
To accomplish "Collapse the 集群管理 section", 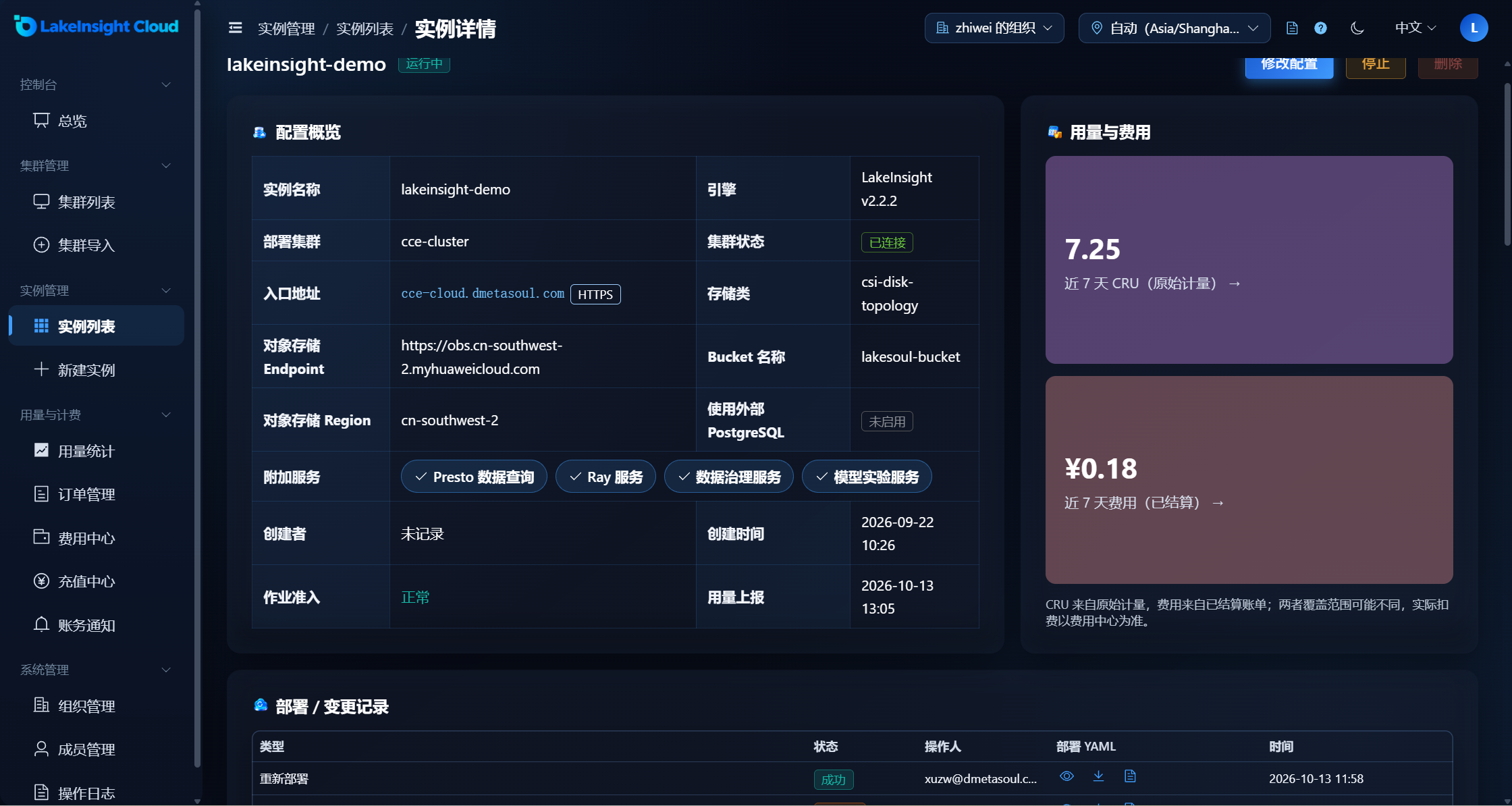I will [96, 165].
